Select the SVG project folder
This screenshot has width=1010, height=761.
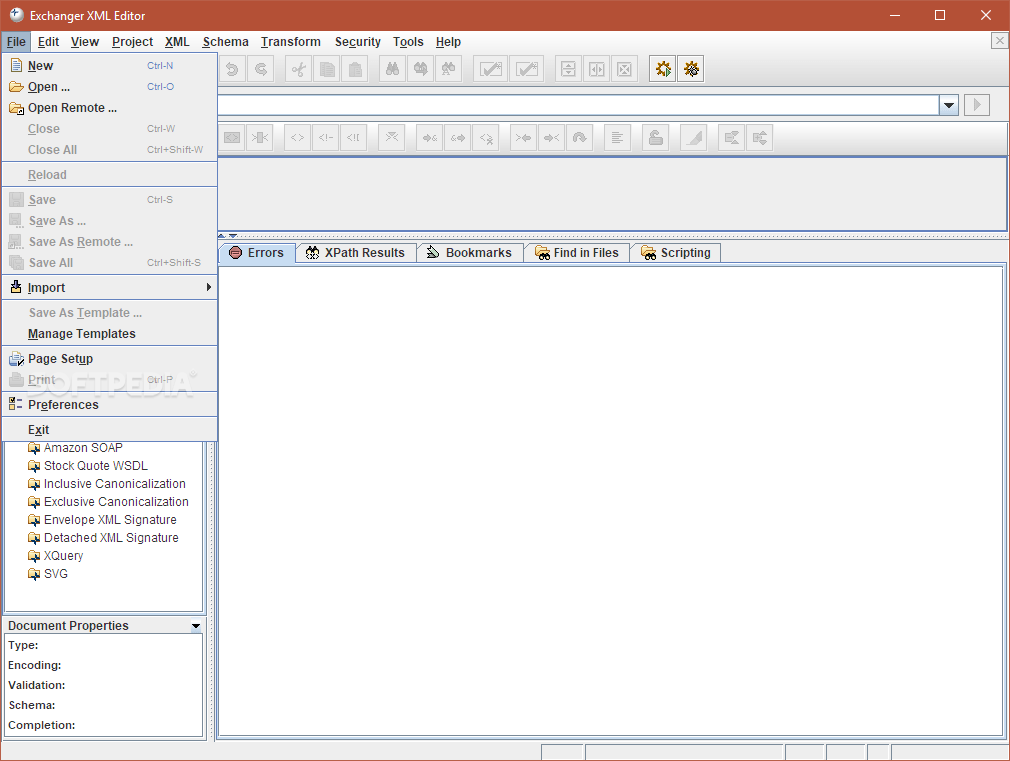[x=55, y=573]
